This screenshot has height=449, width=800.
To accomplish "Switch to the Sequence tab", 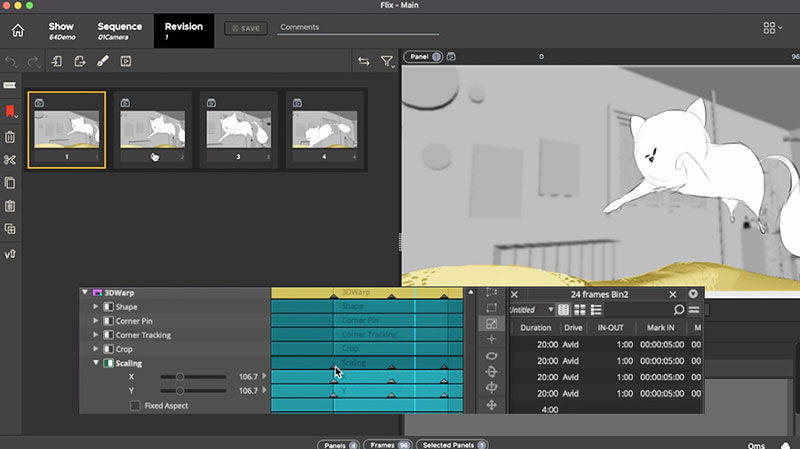I will pos(120,31).
